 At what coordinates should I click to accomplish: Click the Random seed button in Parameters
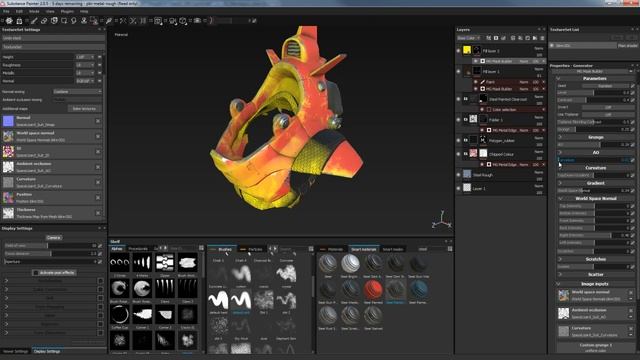[605, 86]
